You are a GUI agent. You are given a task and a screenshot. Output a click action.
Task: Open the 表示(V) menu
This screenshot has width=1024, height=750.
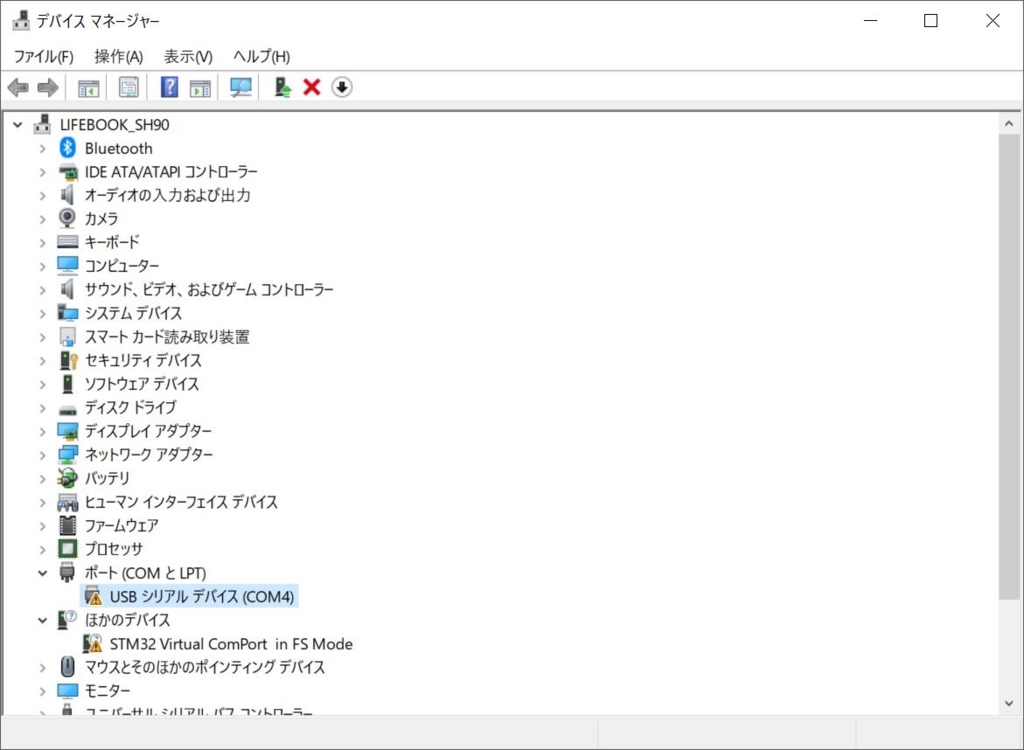(x=188, y=56)
